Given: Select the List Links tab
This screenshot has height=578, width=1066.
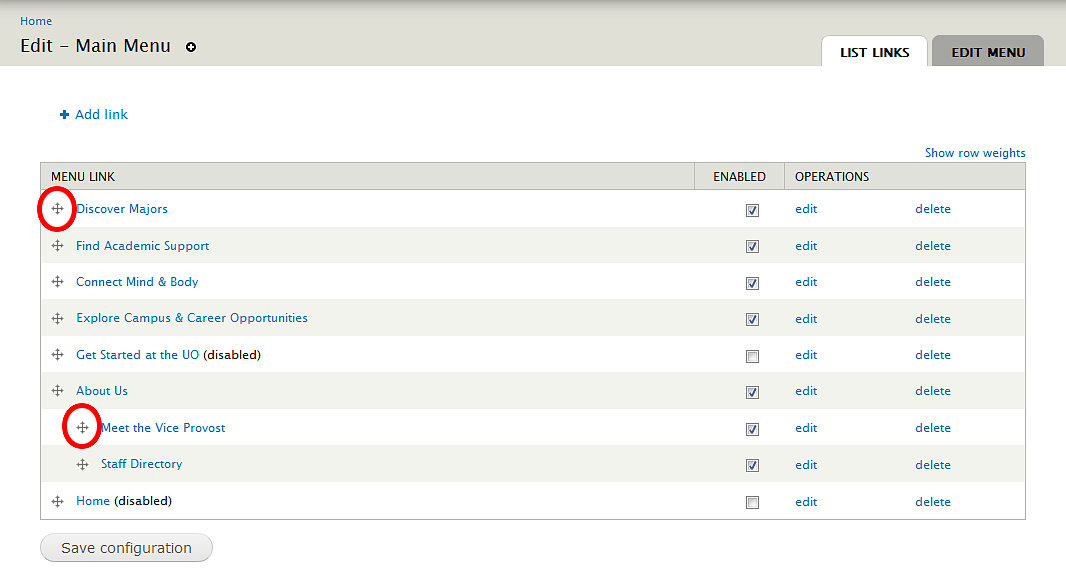Looking at the screenshot, I should [x=874, y=52].
